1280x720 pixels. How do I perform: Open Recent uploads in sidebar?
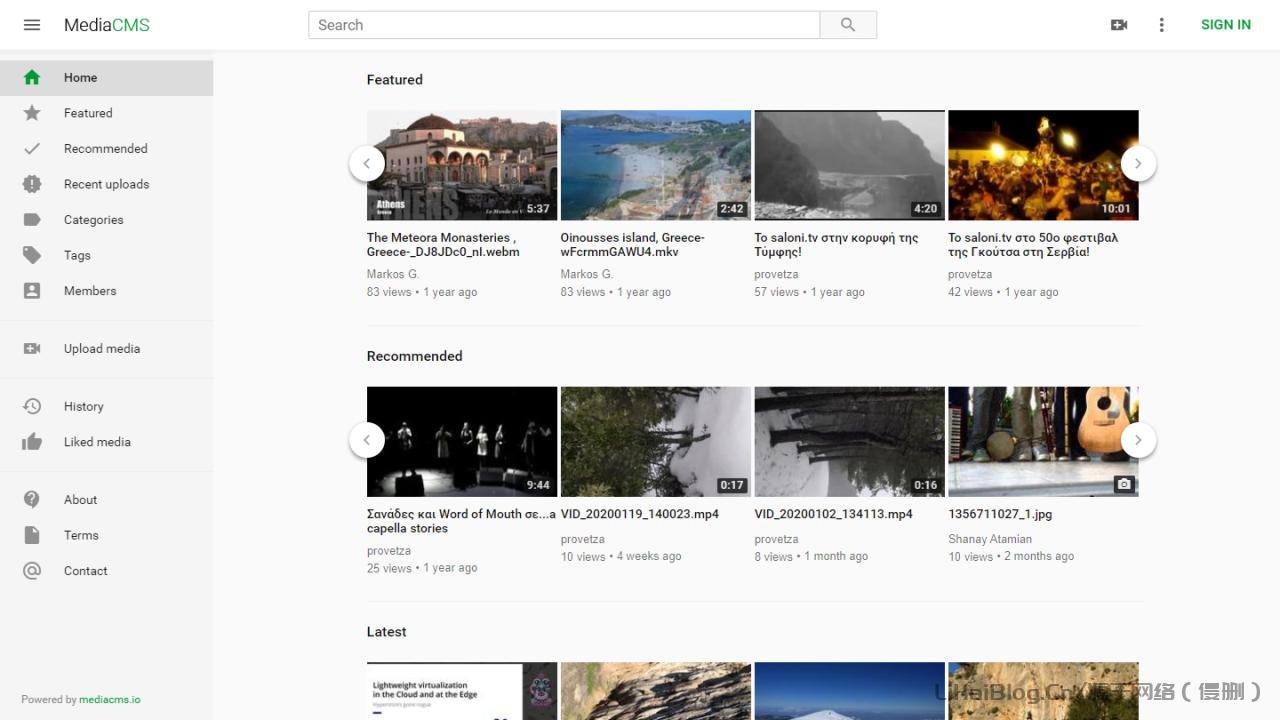click(106, 184)
